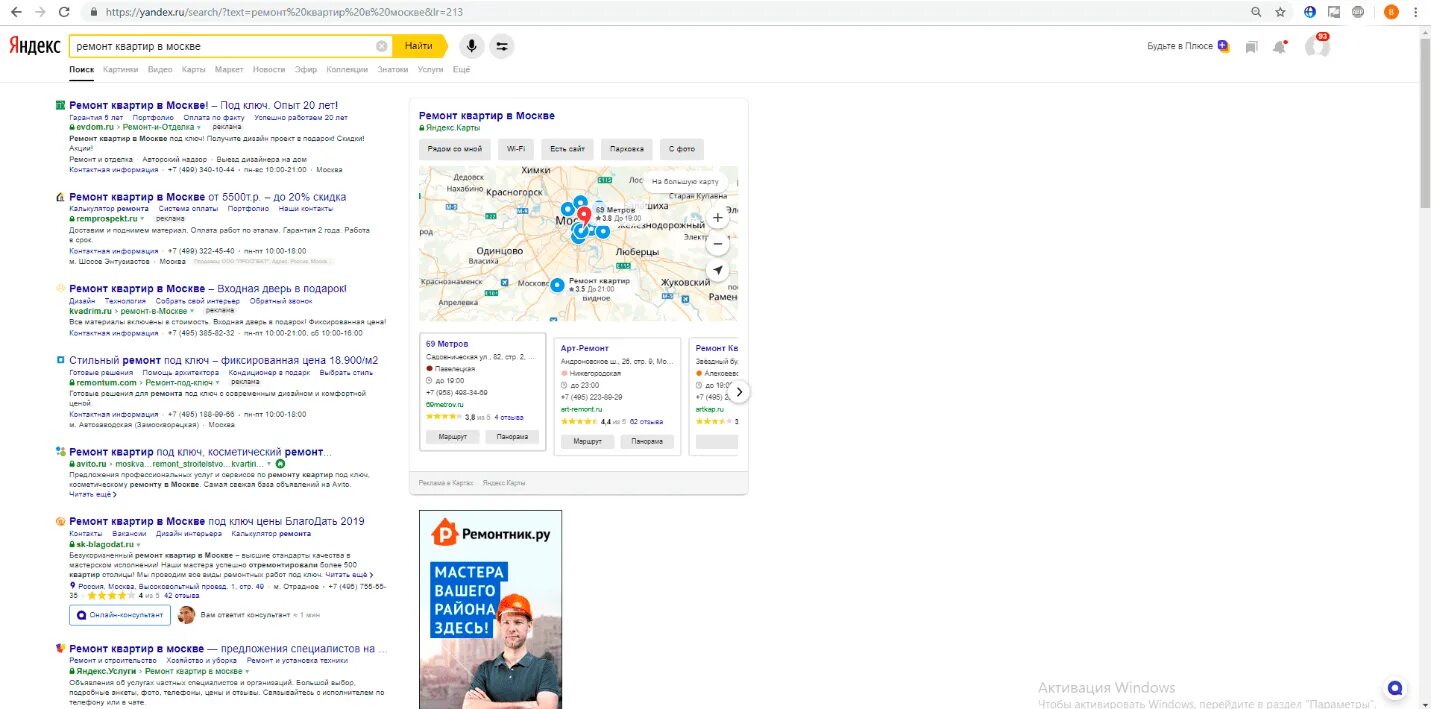
Task: Open the 'Будьте в Плюсе' link
Action: click(1180, 46)
